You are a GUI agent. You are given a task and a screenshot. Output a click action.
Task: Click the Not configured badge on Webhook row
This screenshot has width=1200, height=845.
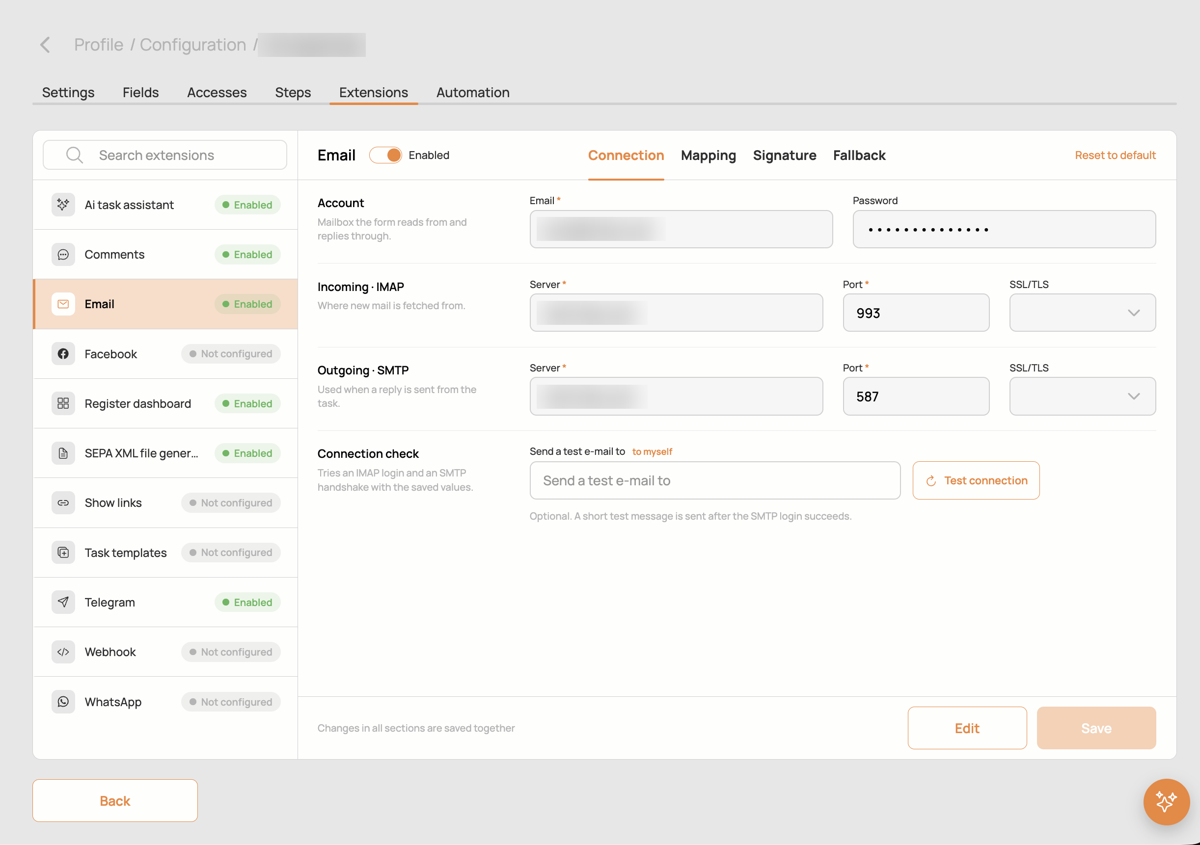230,652
